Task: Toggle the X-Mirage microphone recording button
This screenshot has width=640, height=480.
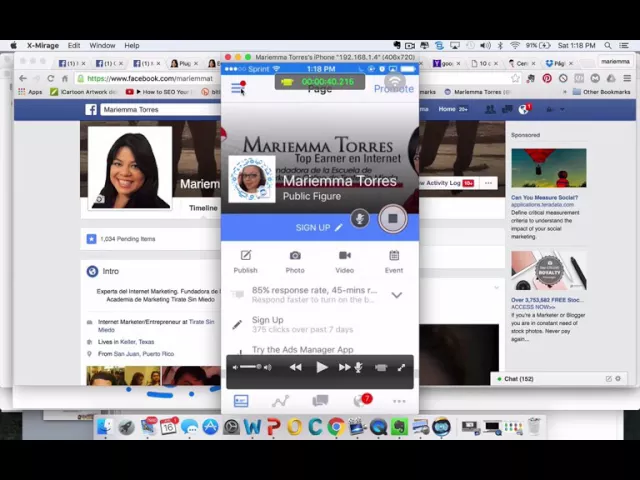Action: tap(360, 218)
